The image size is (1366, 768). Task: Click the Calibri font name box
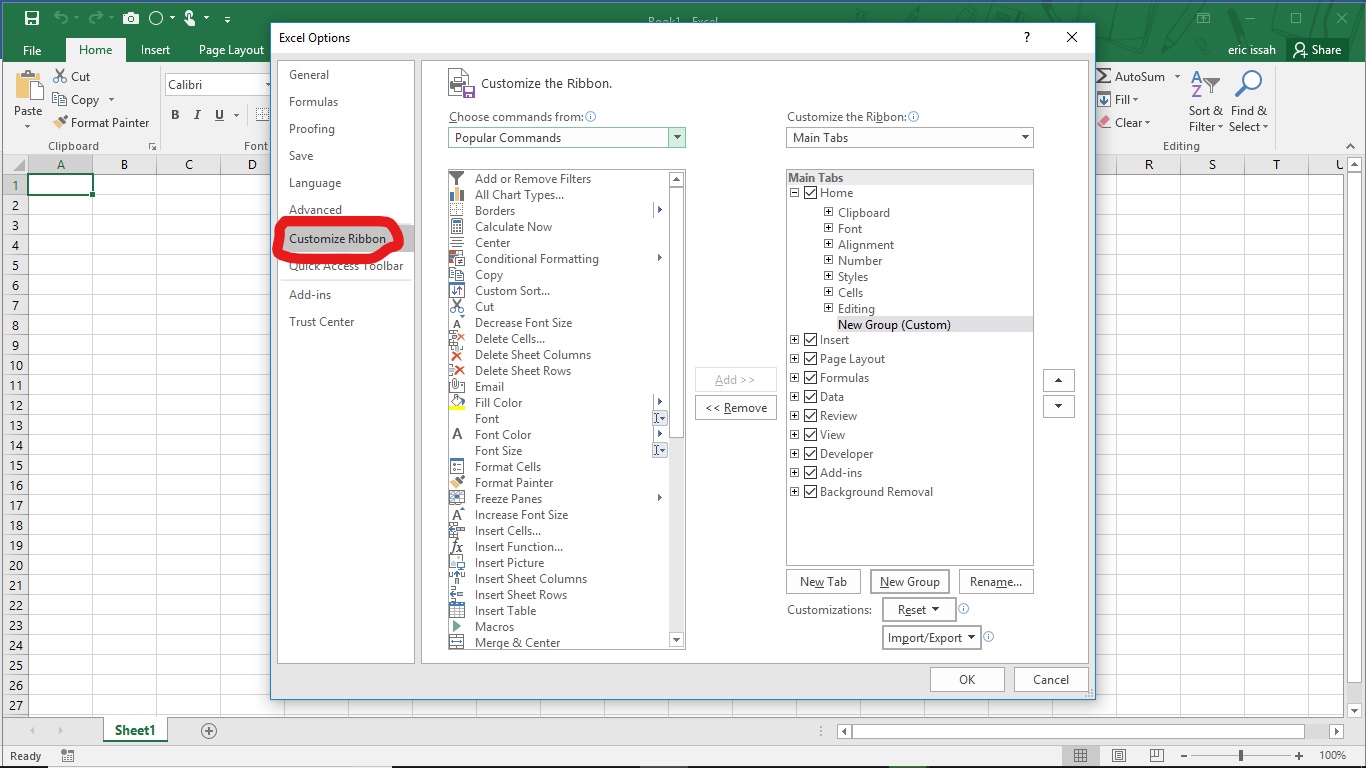click(x=218, y=85)
